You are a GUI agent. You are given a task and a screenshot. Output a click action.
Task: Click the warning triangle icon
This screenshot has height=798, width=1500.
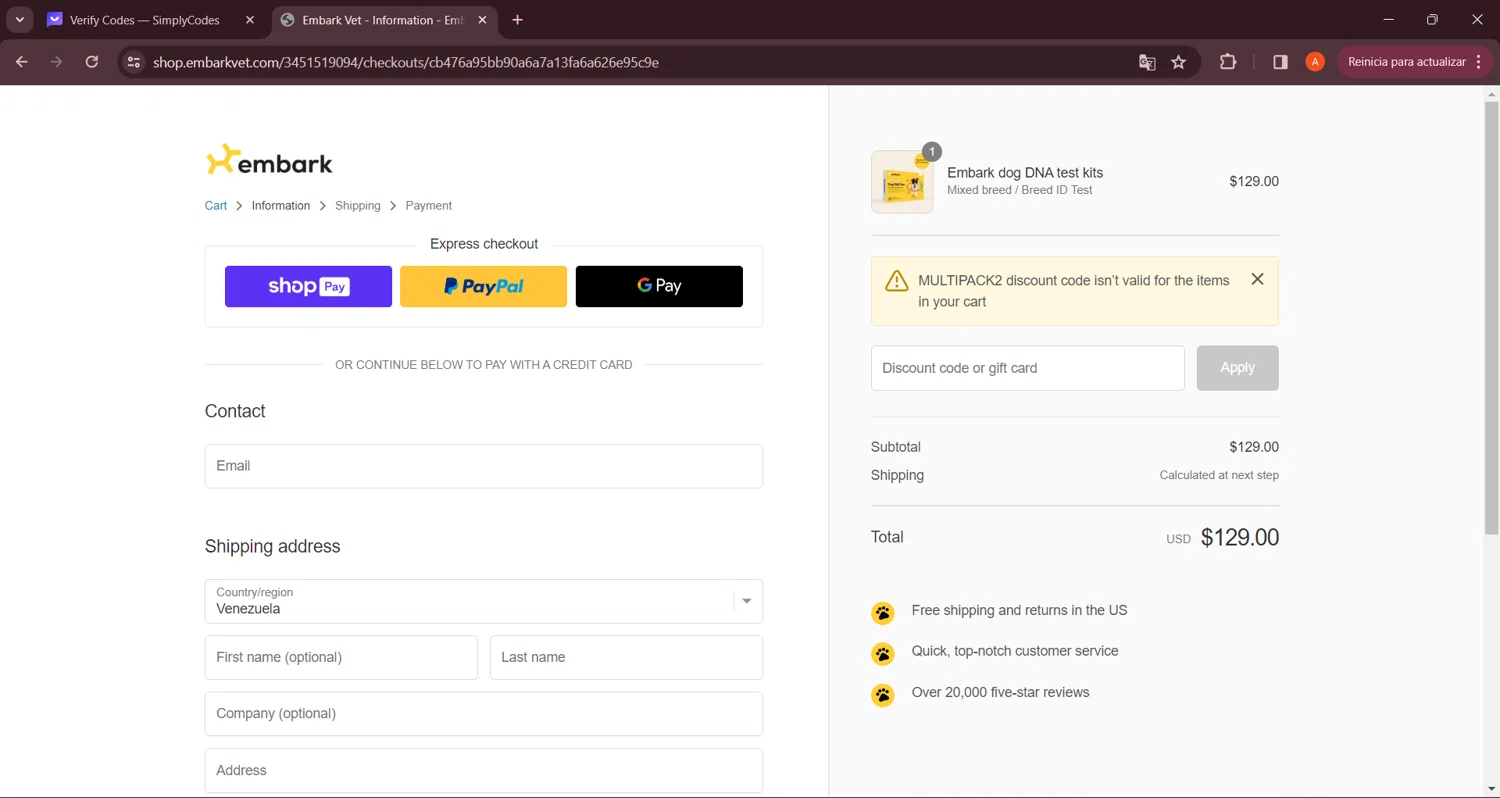[897, 281]
